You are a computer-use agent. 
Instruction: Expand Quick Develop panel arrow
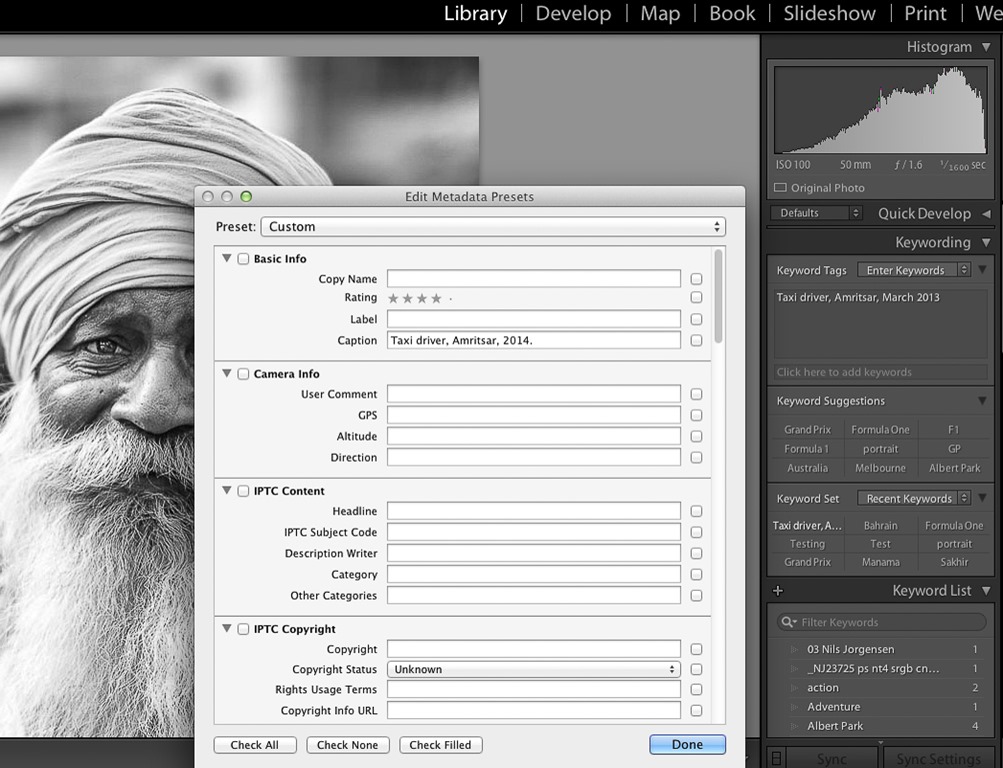pyautogui.click(x=986, y=214)
